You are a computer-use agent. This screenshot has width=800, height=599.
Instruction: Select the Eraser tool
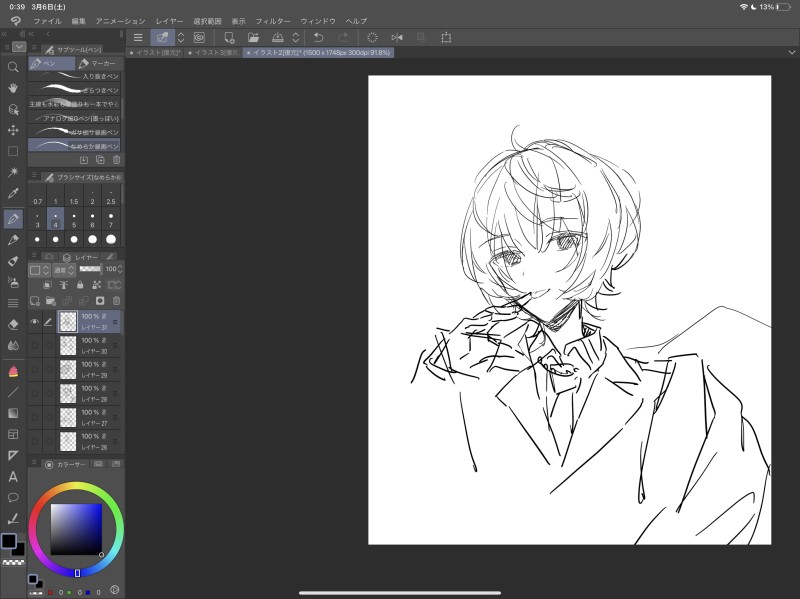[13, 325]
